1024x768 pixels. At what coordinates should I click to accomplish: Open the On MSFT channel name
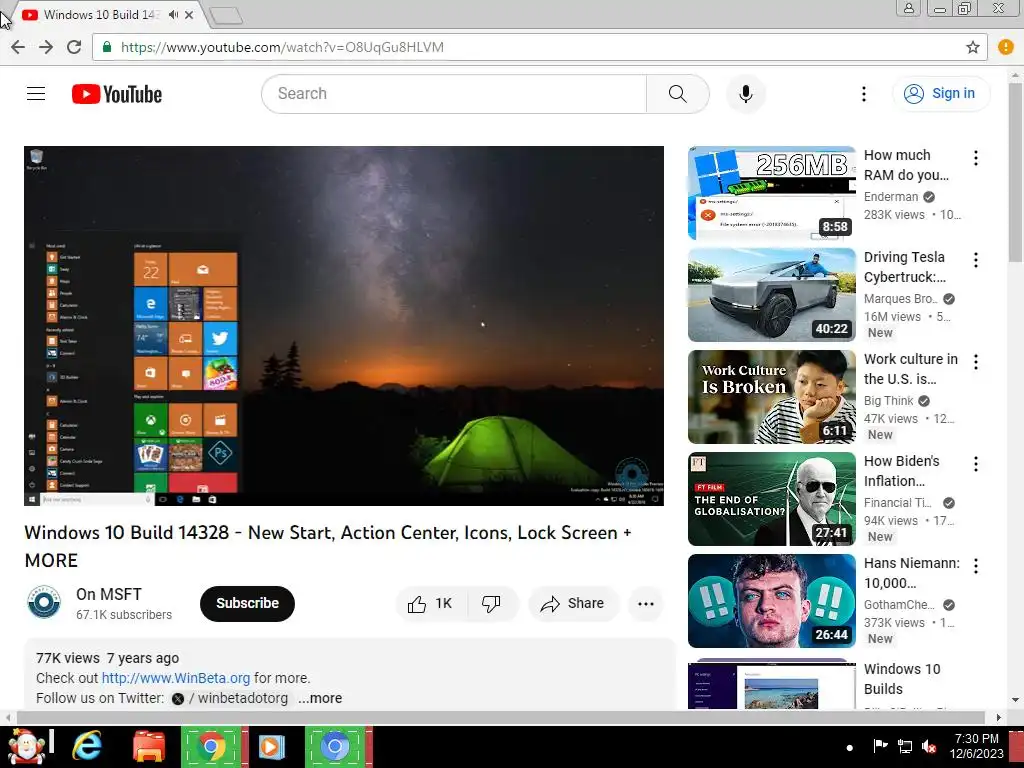pos(108,594)
